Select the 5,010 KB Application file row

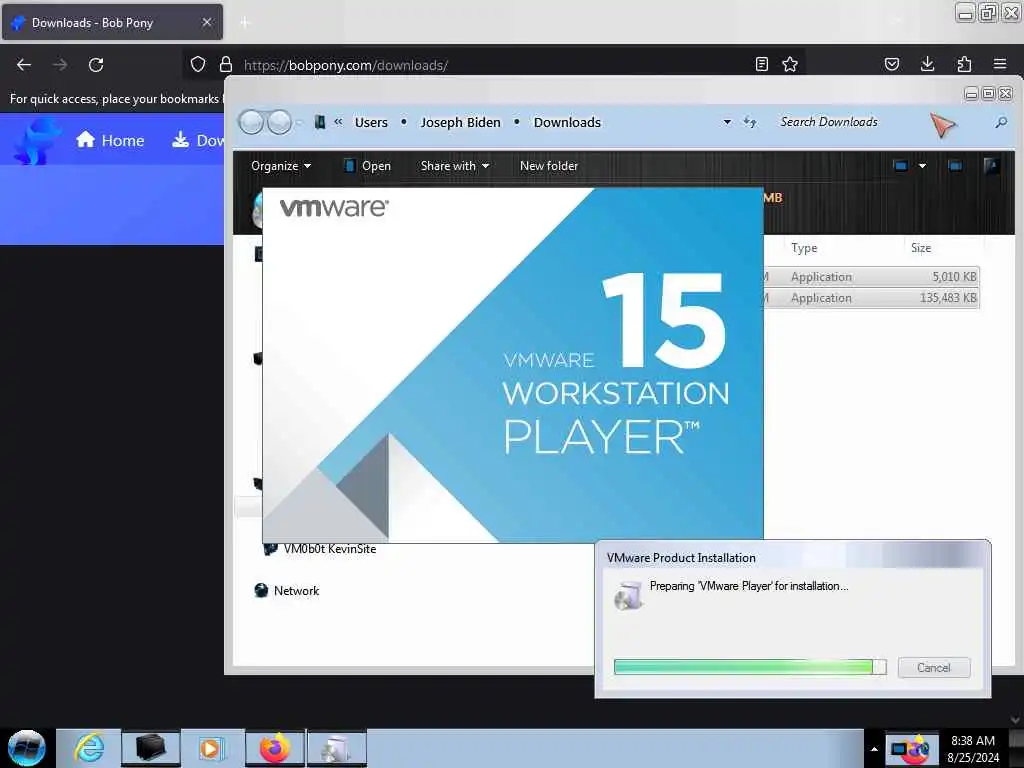tap(872, 277)
